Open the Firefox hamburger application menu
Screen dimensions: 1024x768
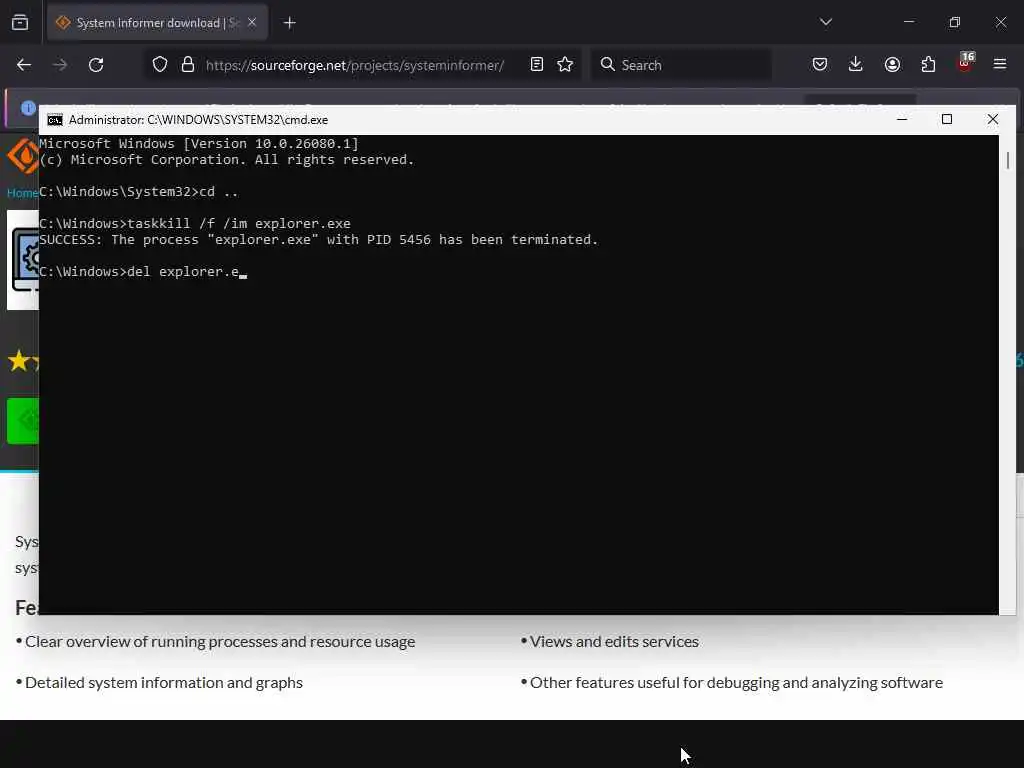pos(1000,64)
